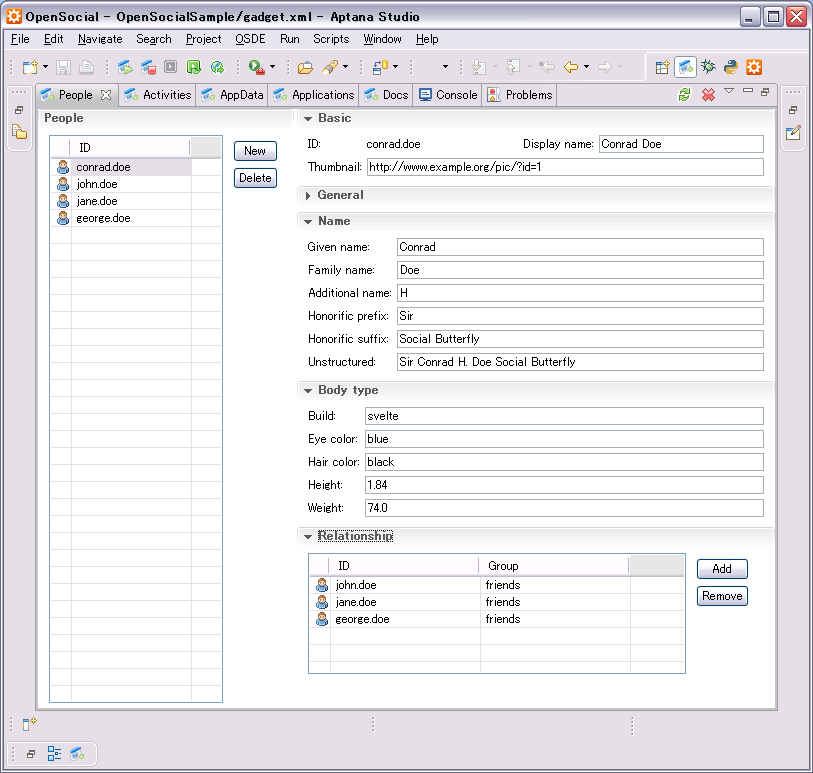
Task: Click the Outline icon in bottom bar
Action: [54, 754]
